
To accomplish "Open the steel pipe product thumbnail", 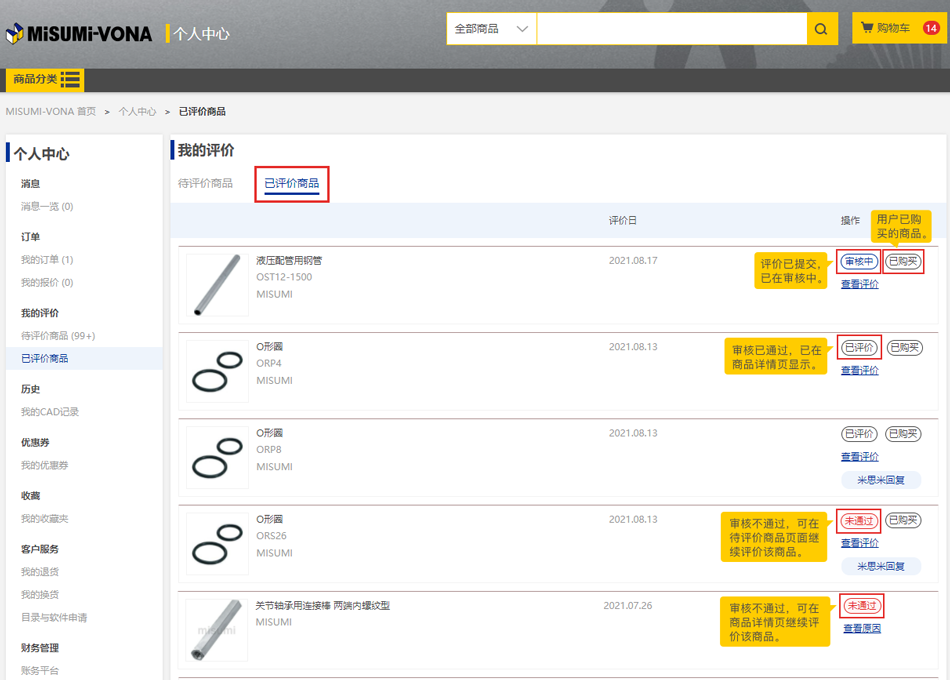I will click(x=217, y=285).
